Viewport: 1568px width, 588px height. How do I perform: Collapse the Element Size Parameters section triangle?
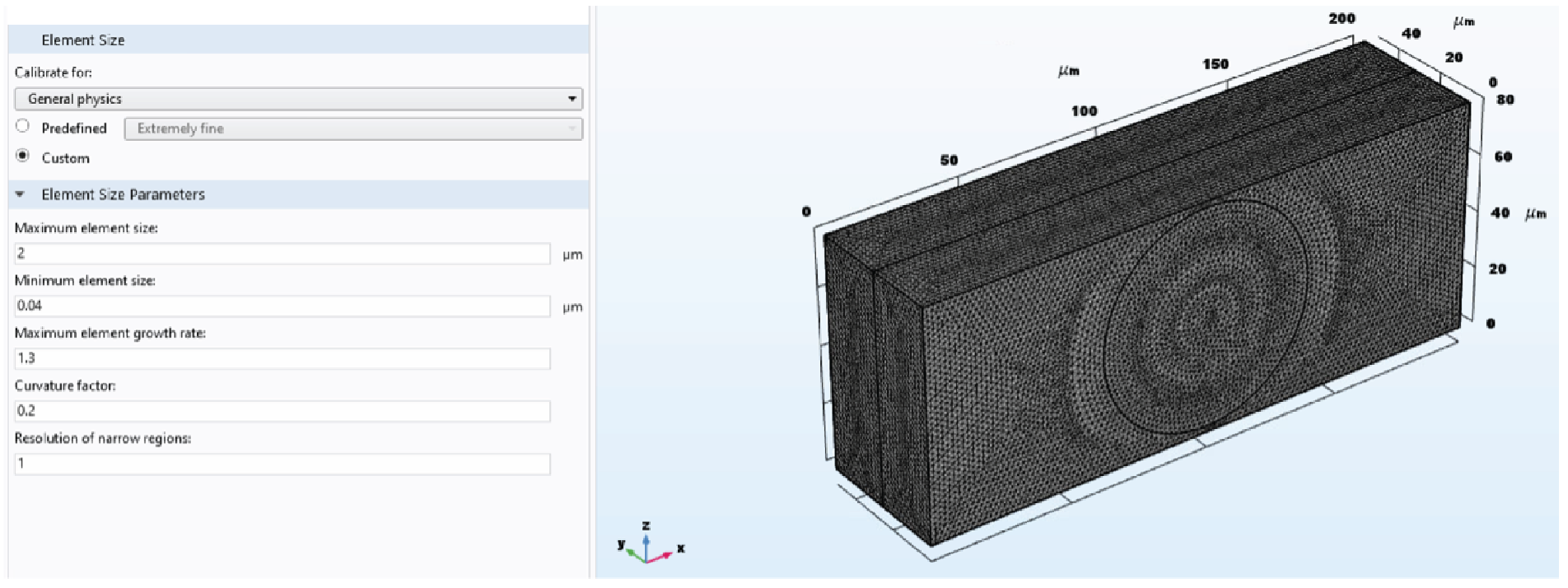pyautogui.click(x=20, y=194)
